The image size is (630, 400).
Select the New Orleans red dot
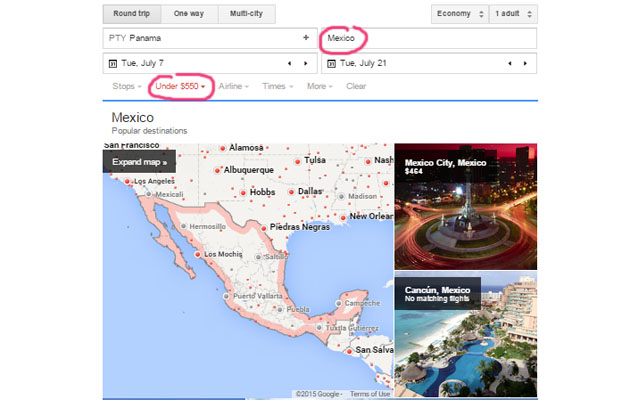point(343,218)
